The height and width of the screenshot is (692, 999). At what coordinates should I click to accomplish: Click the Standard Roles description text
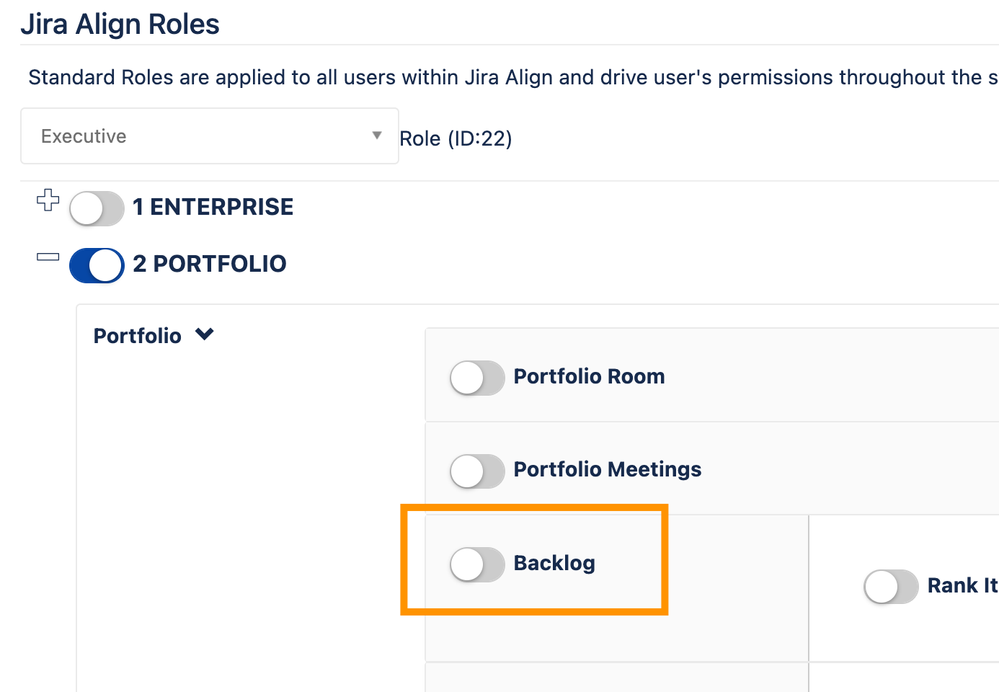500,78
